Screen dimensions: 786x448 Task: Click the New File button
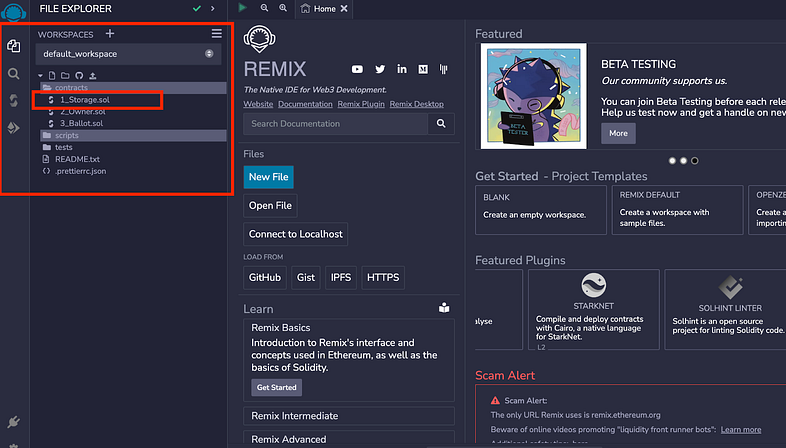click(269, 177)
